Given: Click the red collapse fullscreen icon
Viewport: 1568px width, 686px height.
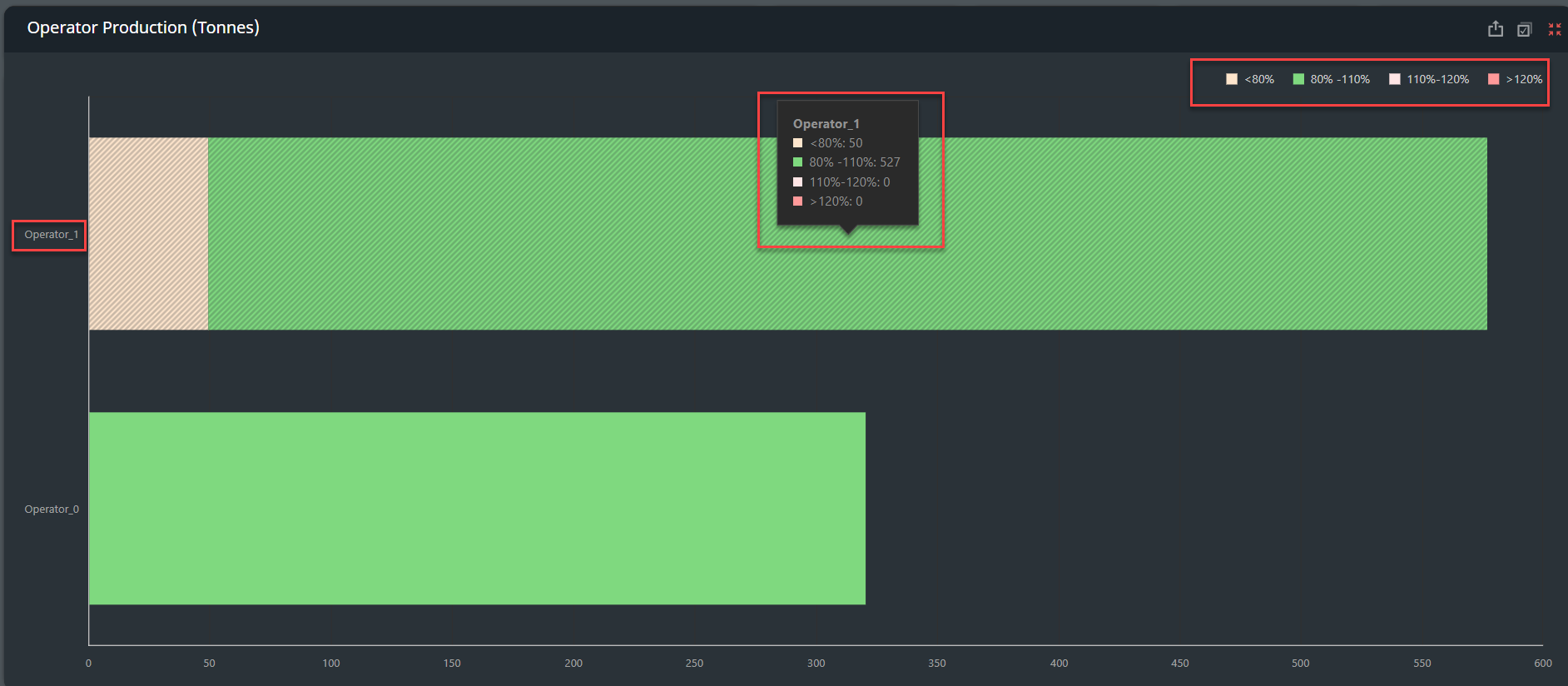Looking at the screenshot, I should (x=1554, y=29).
